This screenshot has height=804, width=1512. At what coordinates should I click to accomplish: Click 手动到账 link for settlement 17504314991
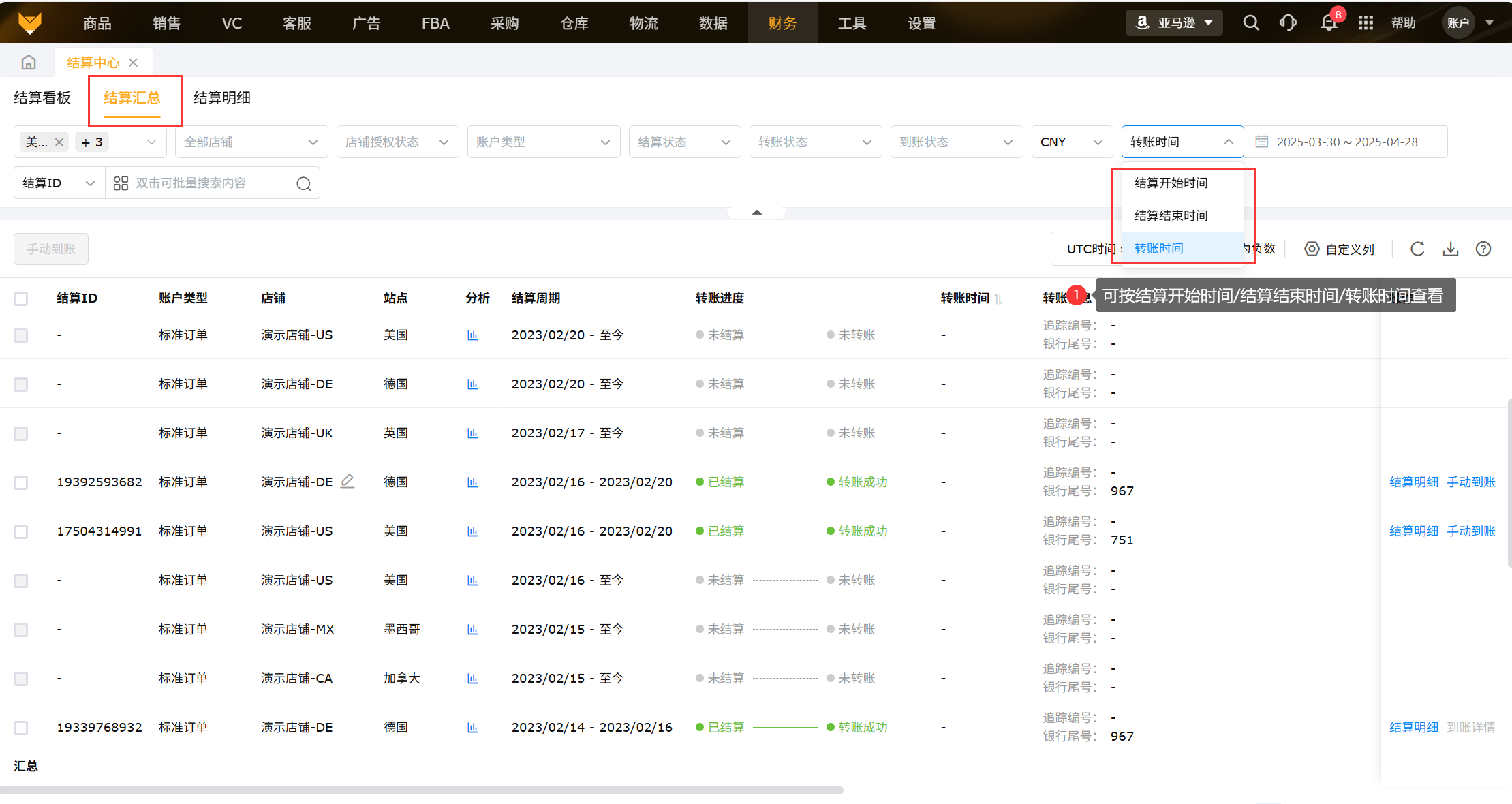pyautogui.click(x=1471, y=531)
